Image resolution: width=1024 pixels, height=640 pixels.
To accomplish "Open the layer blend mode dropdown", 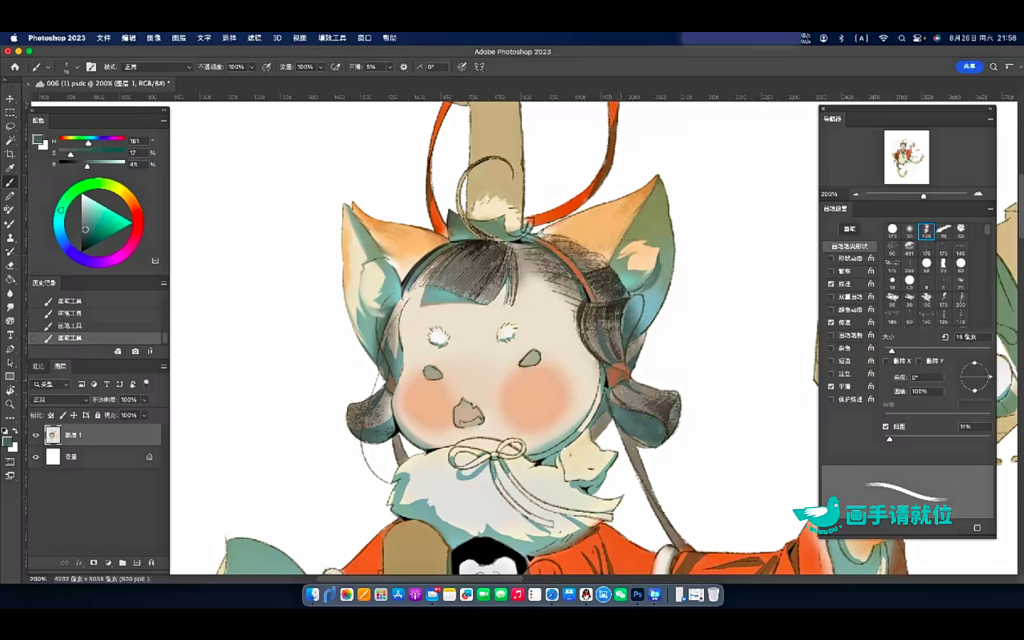I will [60, 400].
